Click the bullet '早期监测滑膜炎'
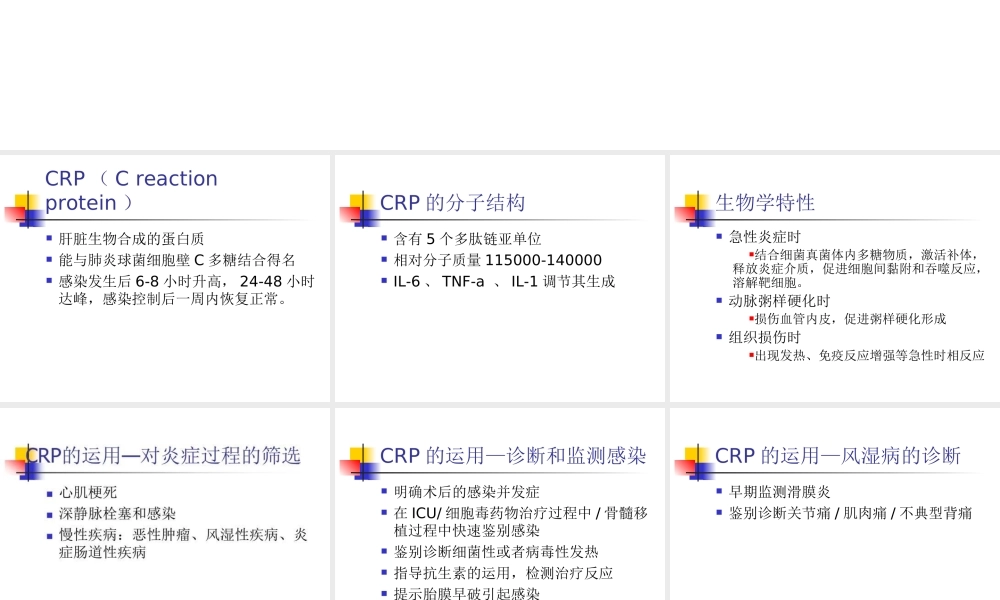The image size is (1000, 600). point(779,492)
